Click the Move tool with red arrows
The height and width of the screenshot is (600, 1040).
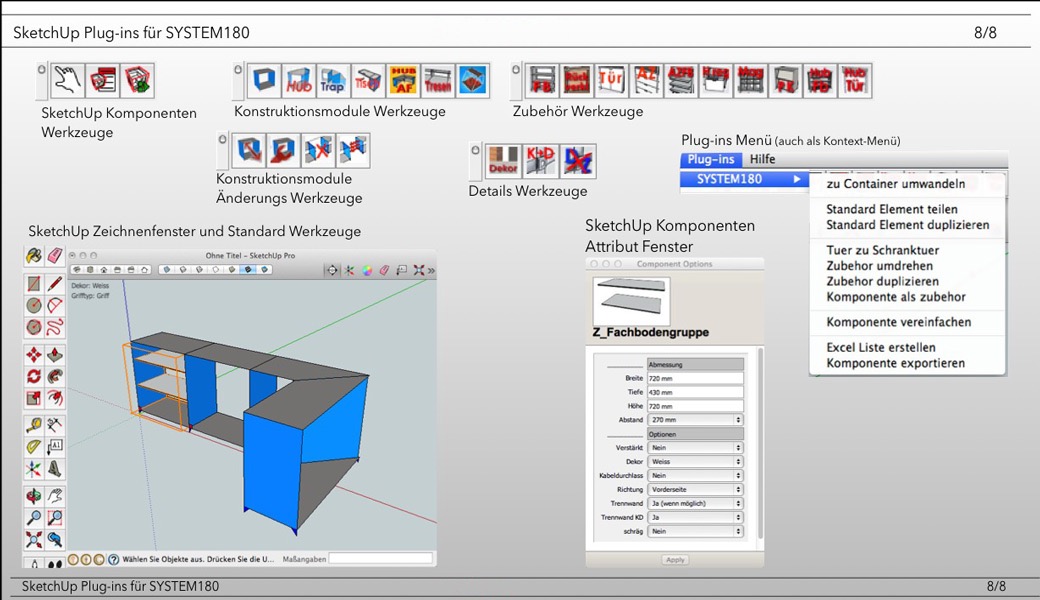34,355
